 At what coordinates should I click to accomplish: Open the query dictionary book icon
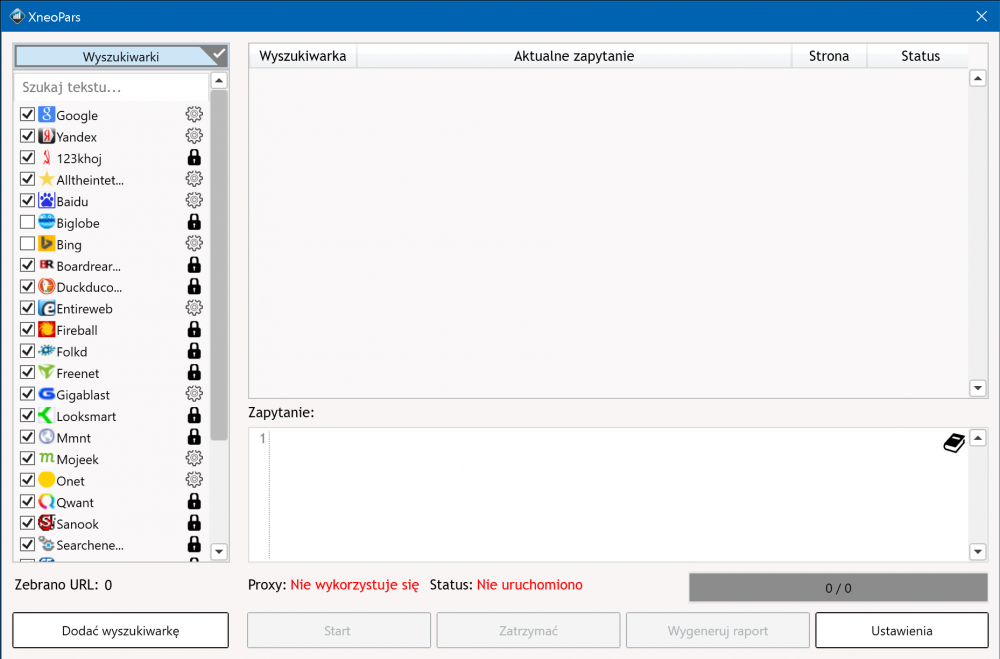954,442
